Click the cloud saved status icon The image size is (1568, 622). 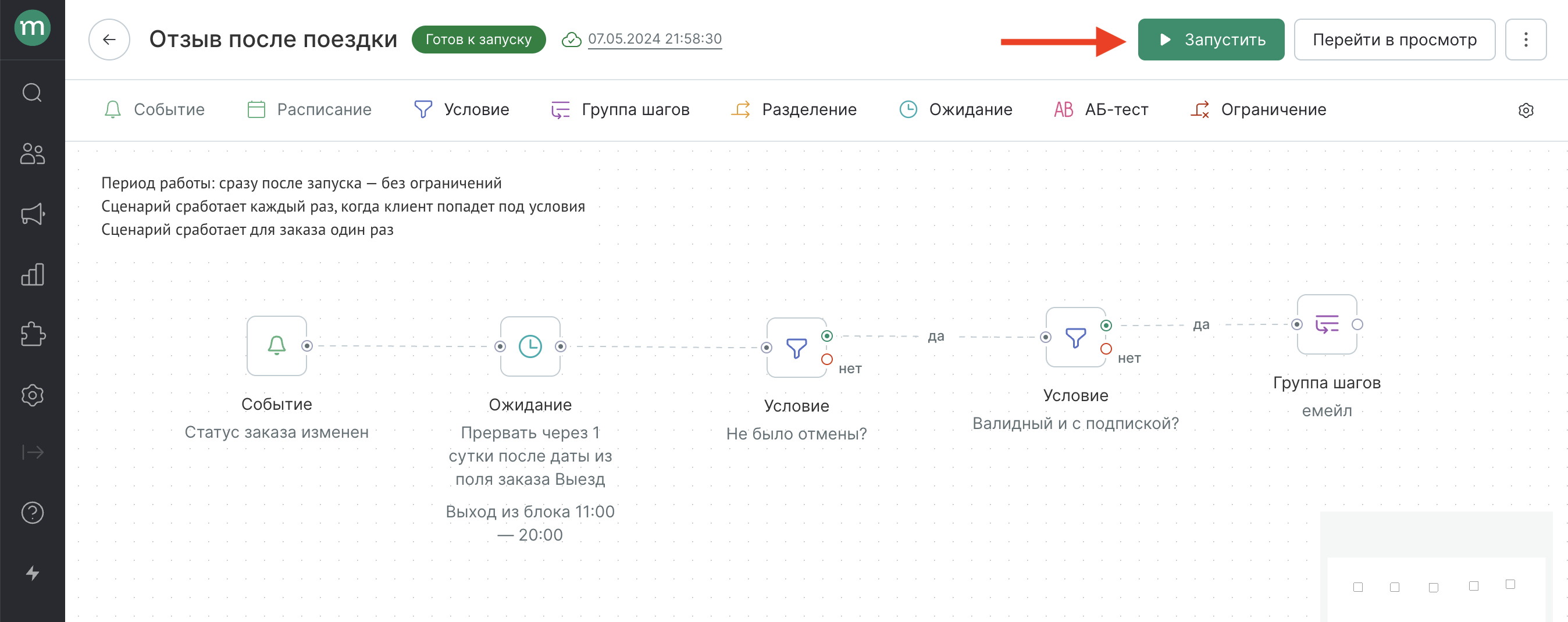click(571, 40)
